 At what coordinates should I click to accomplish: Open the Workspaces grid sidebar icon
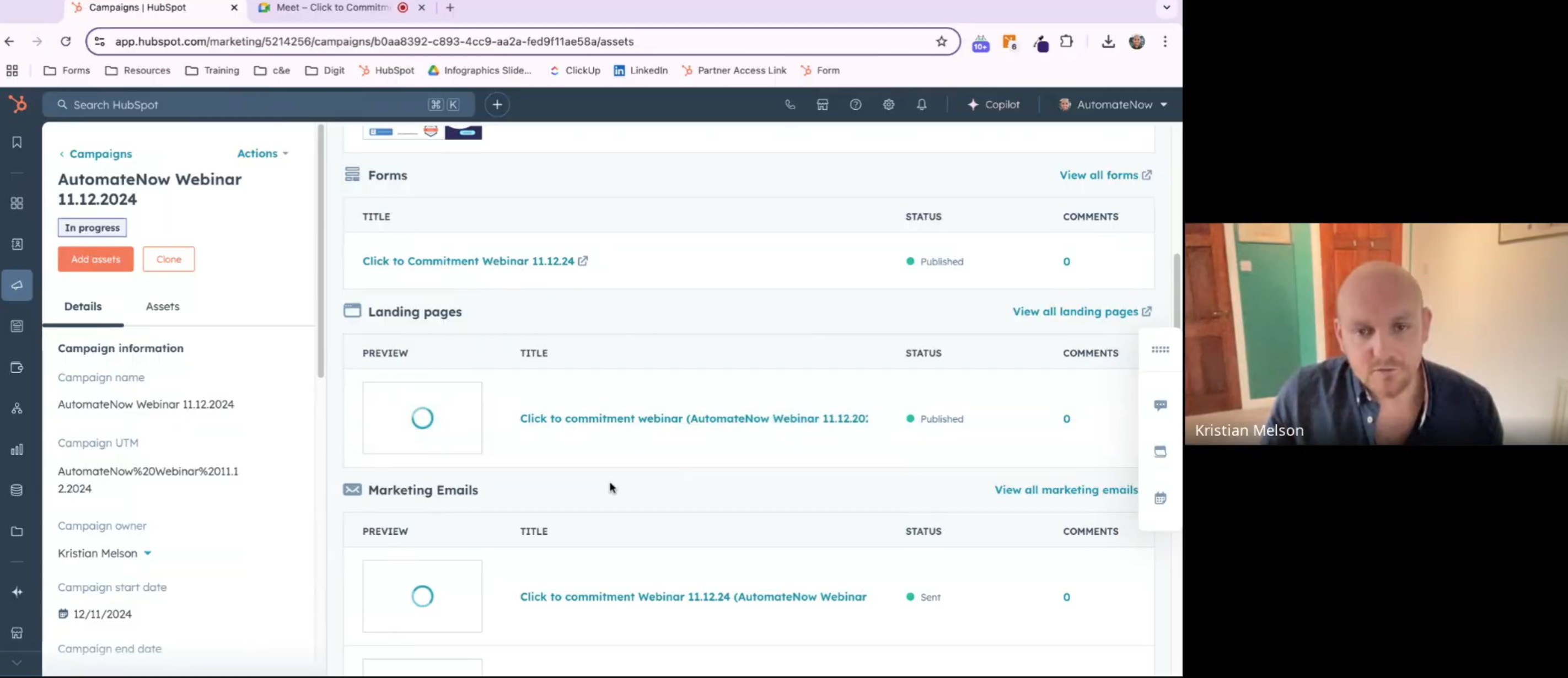[17, 203]
